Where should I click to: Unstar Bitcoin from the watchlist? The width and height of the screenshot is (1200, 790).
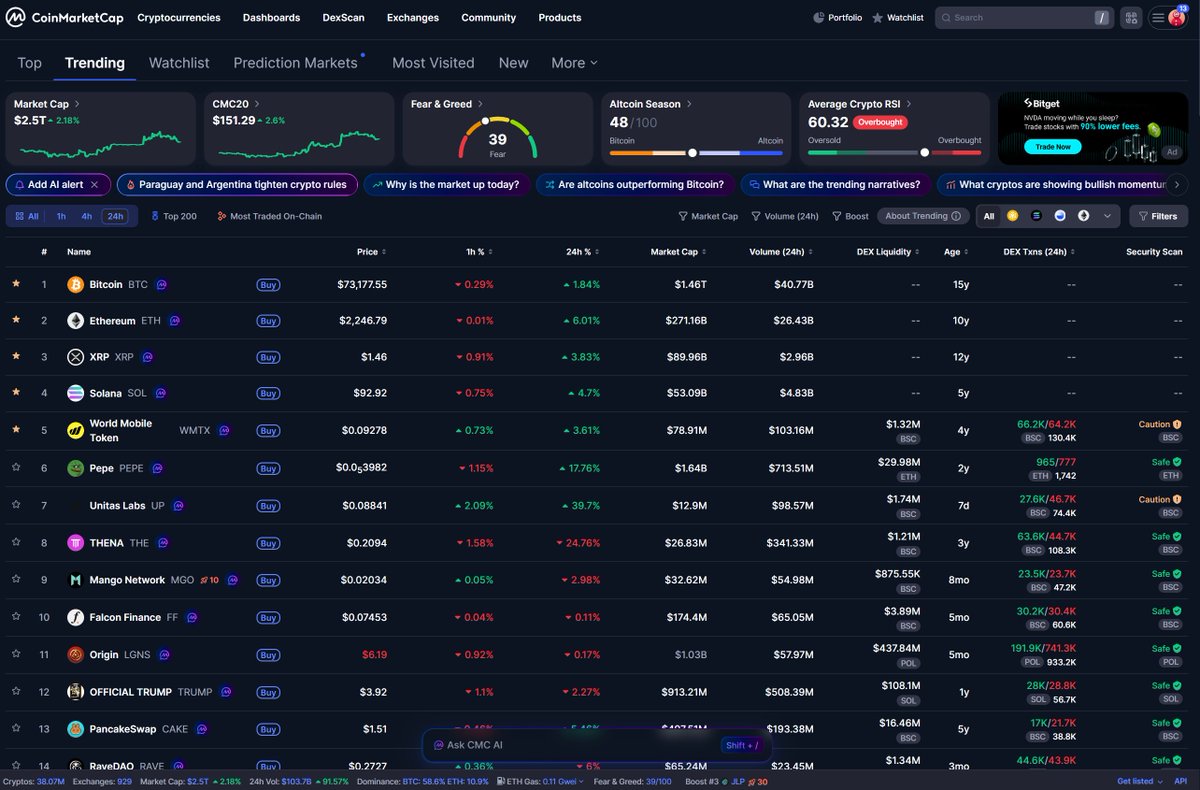[x=16, y=284]
